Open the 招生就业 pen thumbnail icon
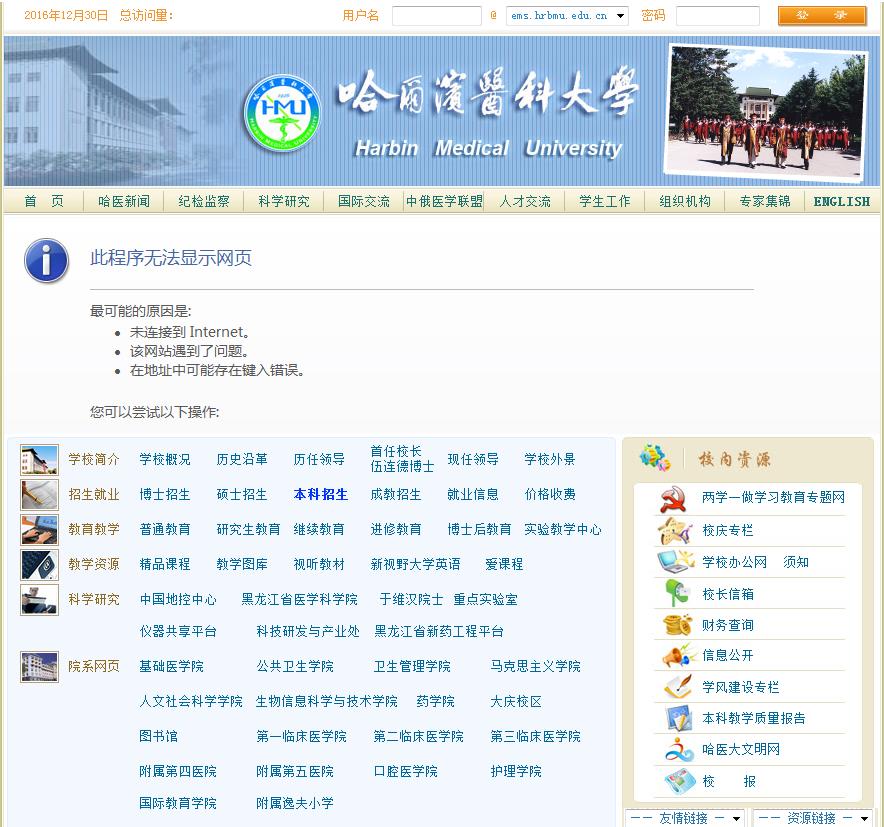The image size is (884, 827). click(39, 494)
